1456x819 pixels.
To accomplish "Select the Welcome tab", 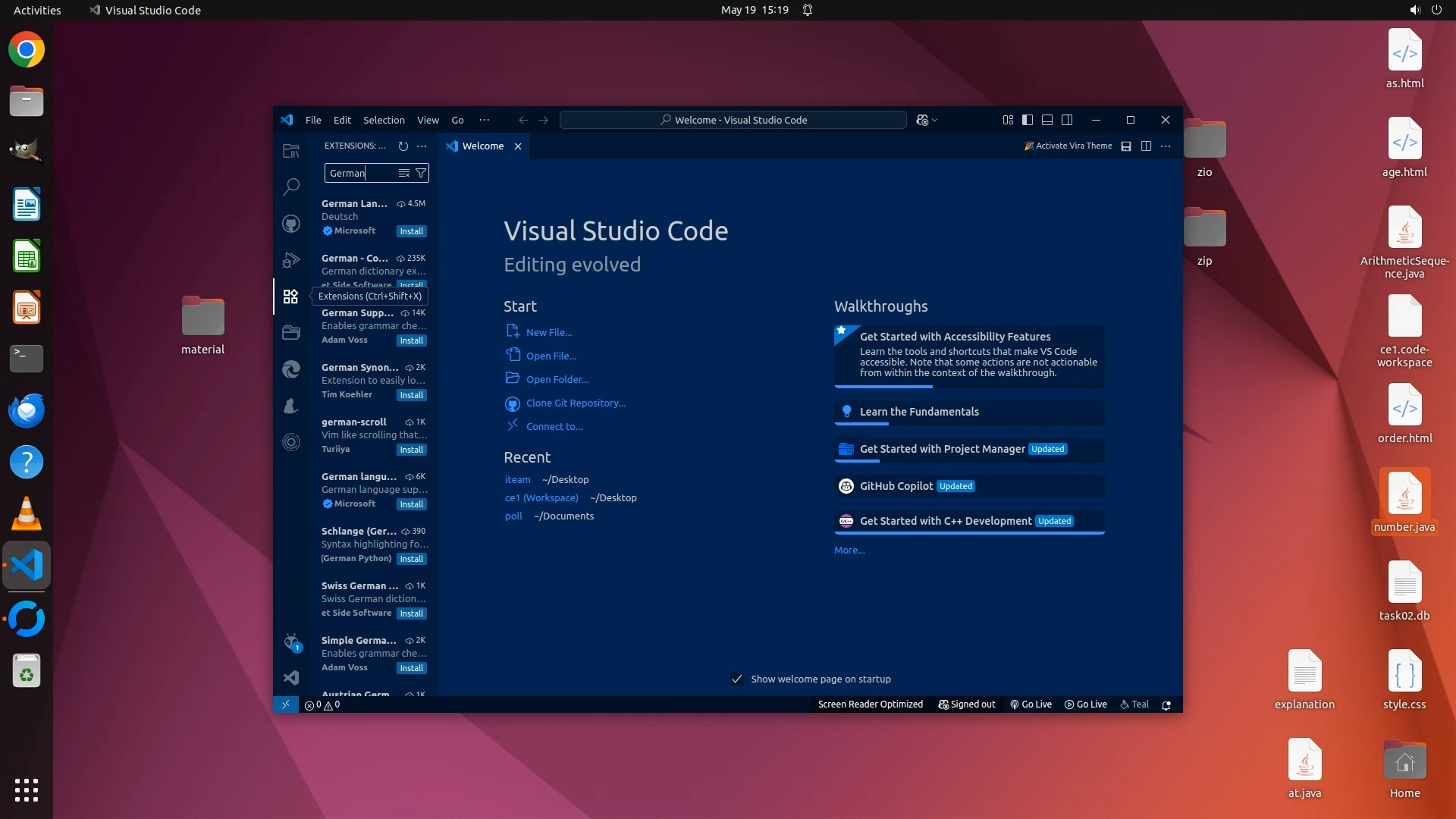I will point(482,146).
